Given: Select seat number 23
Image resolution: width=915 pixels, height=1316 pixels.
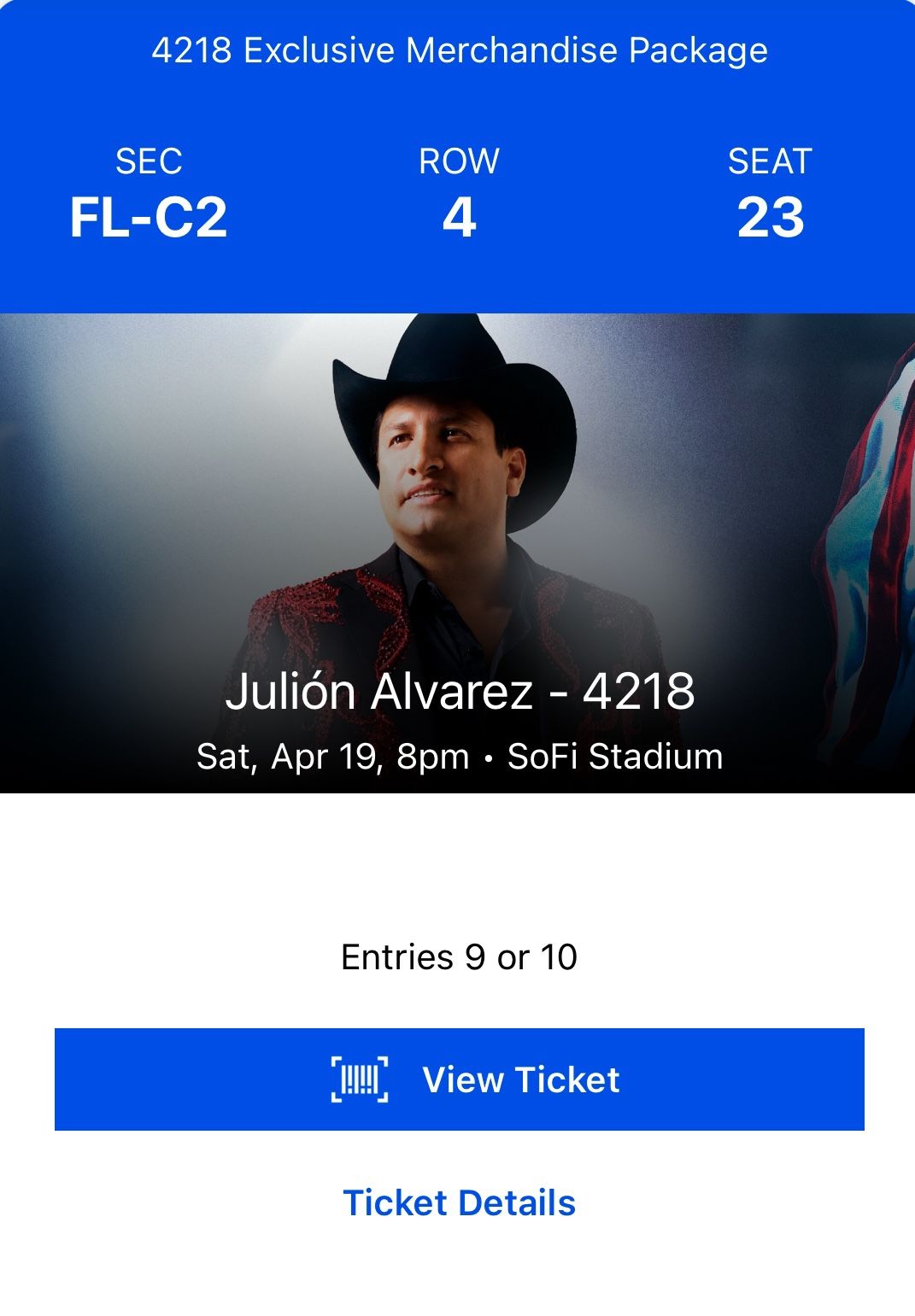Looking at the screenshot, I should [770, 218].
